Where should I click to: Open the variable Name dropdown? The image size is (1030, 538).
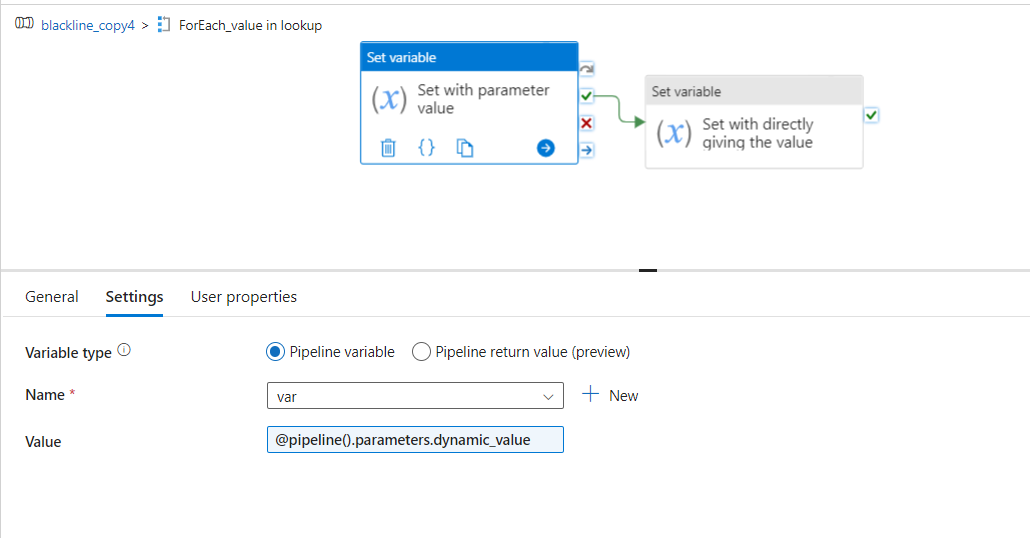point(415,396)
